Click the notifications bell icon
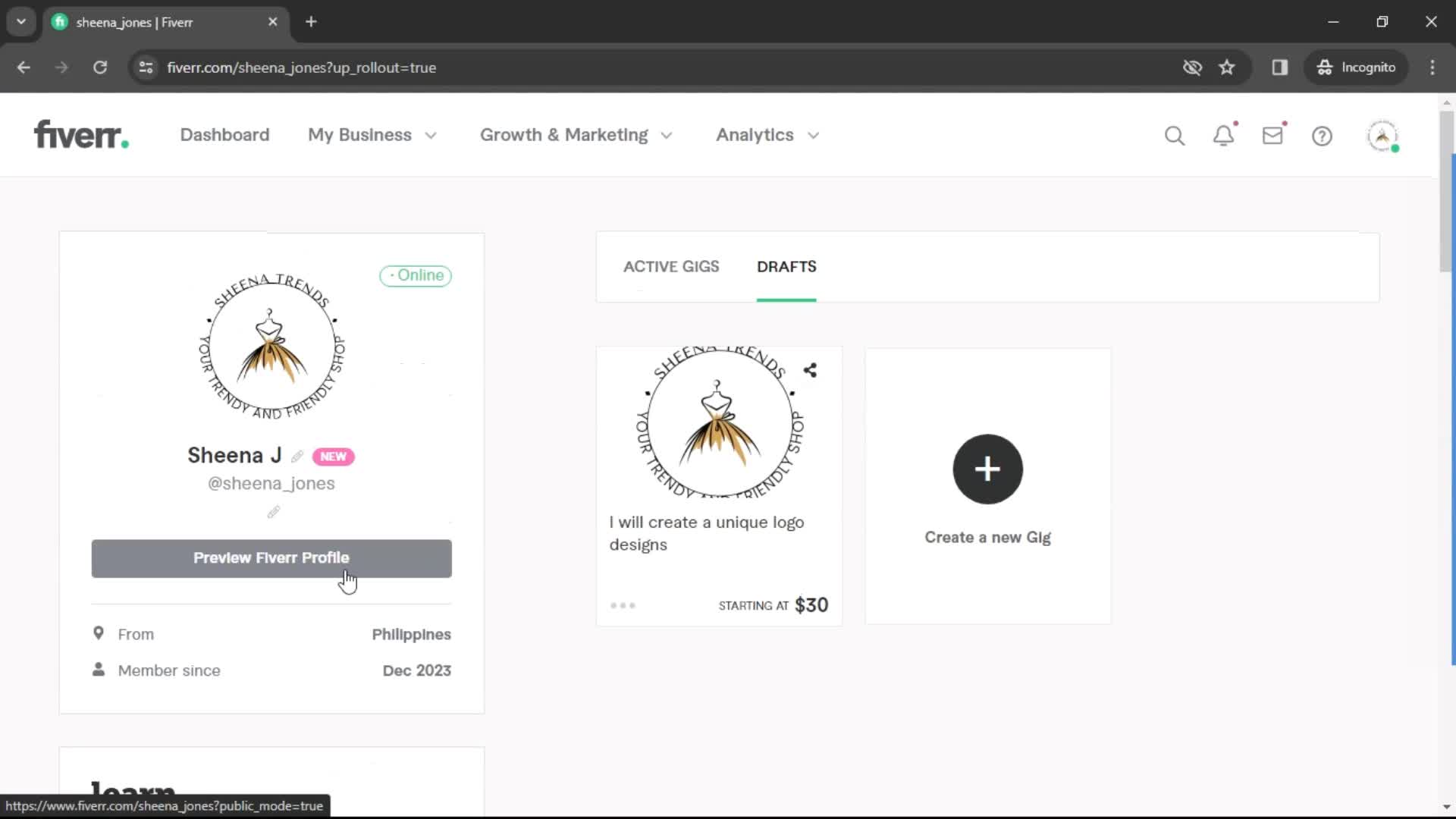Screen dimensions: 1456x819 [x=1223, y=135]
